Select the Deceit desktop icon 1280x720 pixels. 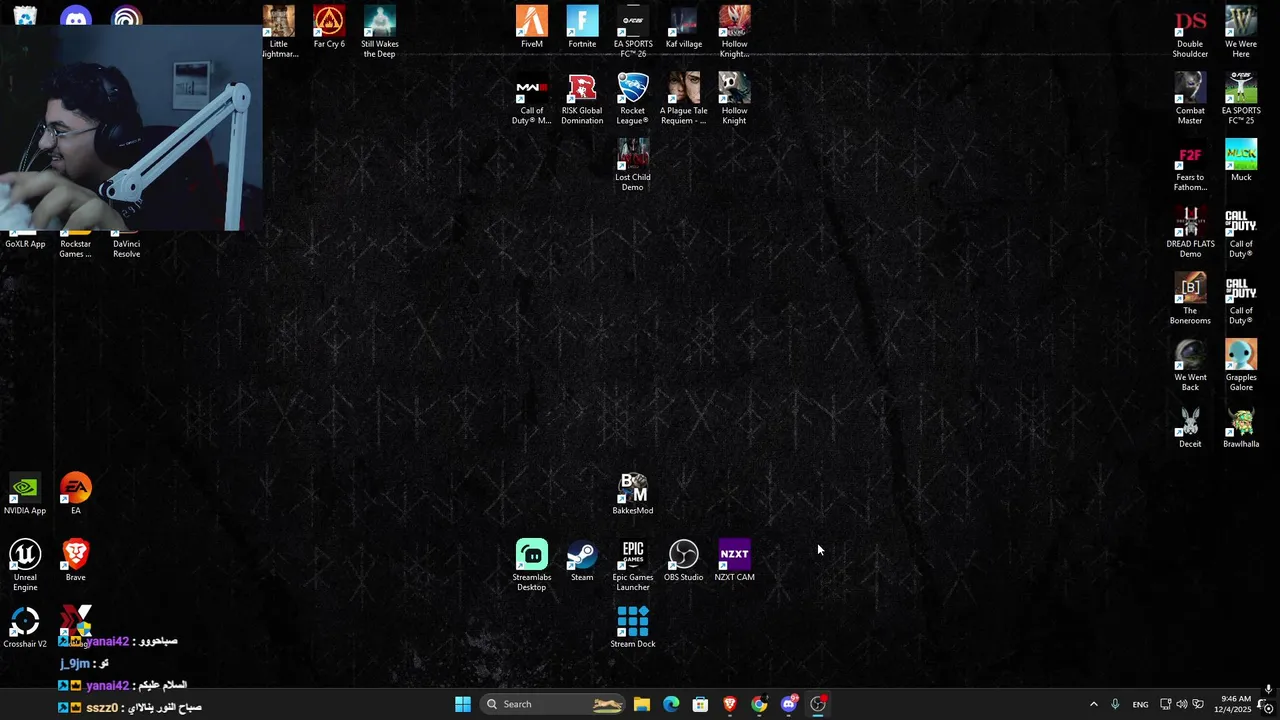tap(1190, 428)
